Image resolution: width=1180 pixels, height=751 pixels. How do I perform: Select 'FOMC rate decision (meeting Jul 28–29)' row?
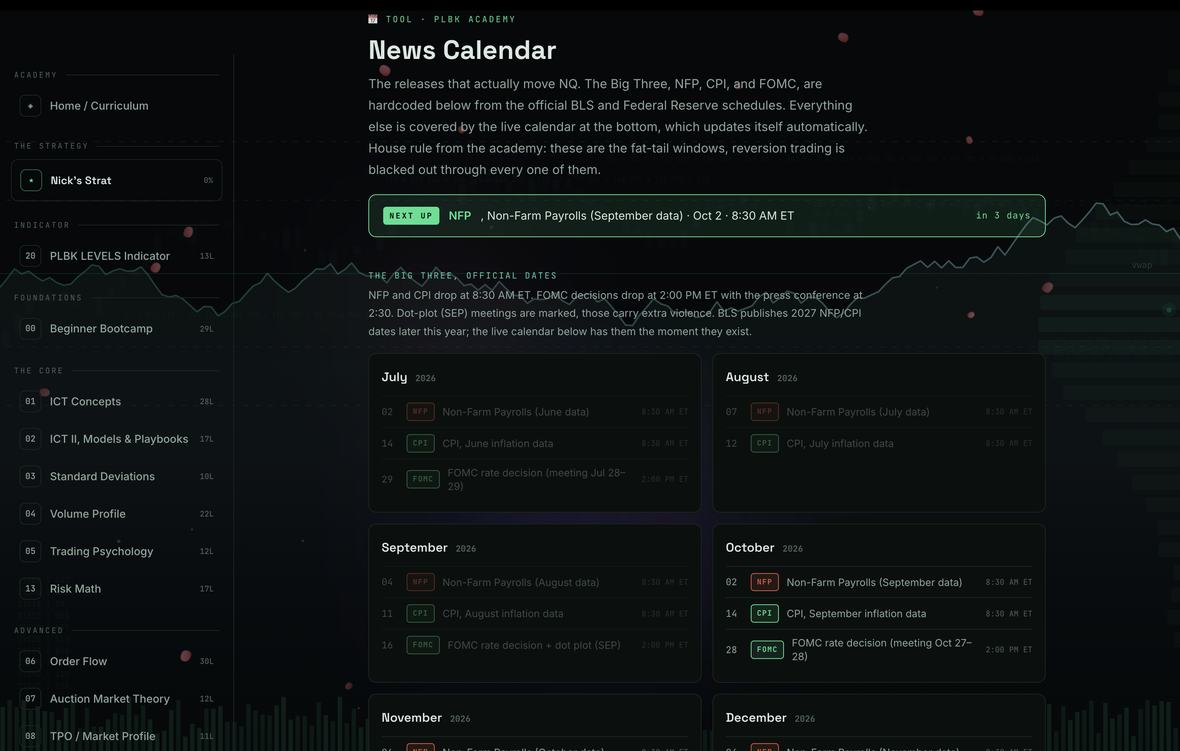[534, 479]
